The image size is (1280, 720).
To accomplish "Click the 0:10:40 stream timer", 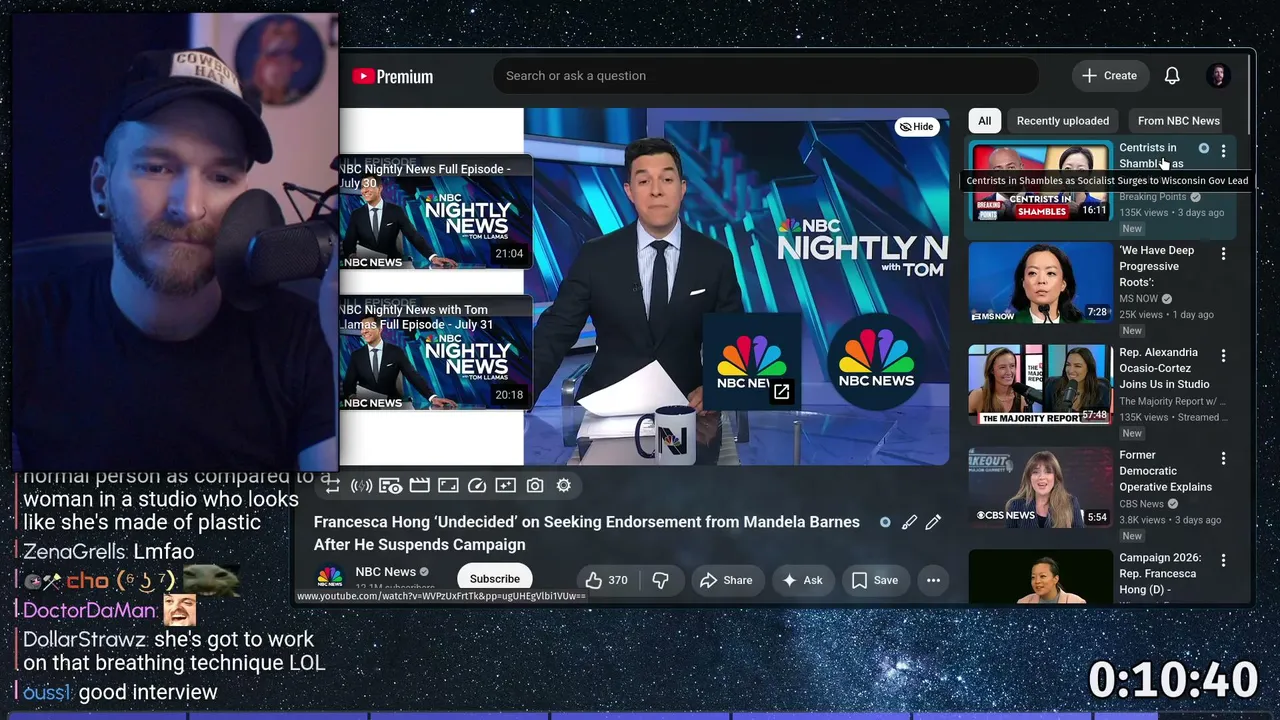I will click(1172, 680).
